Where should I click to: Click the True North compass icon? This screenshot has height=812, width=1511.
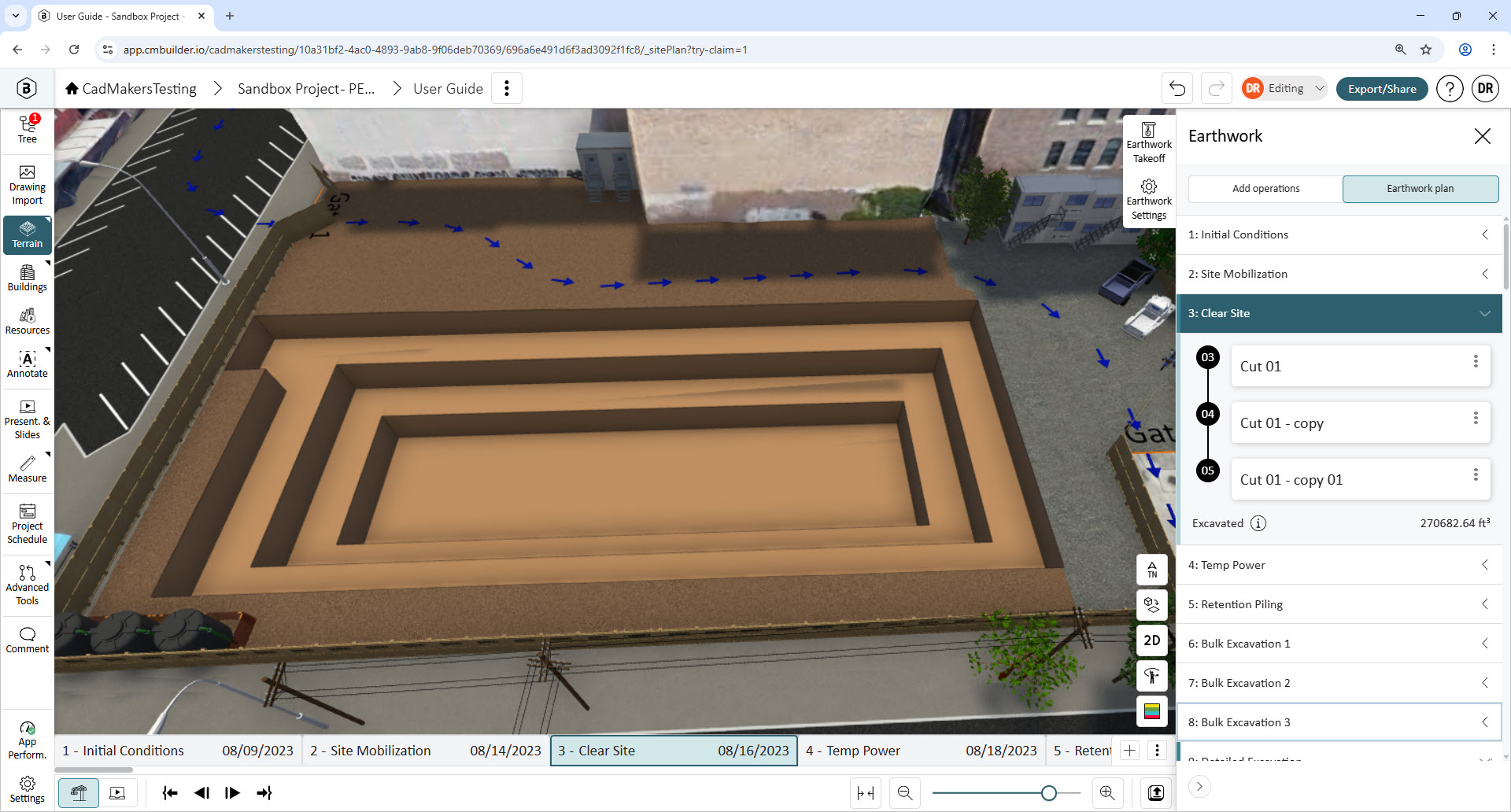1152,570
